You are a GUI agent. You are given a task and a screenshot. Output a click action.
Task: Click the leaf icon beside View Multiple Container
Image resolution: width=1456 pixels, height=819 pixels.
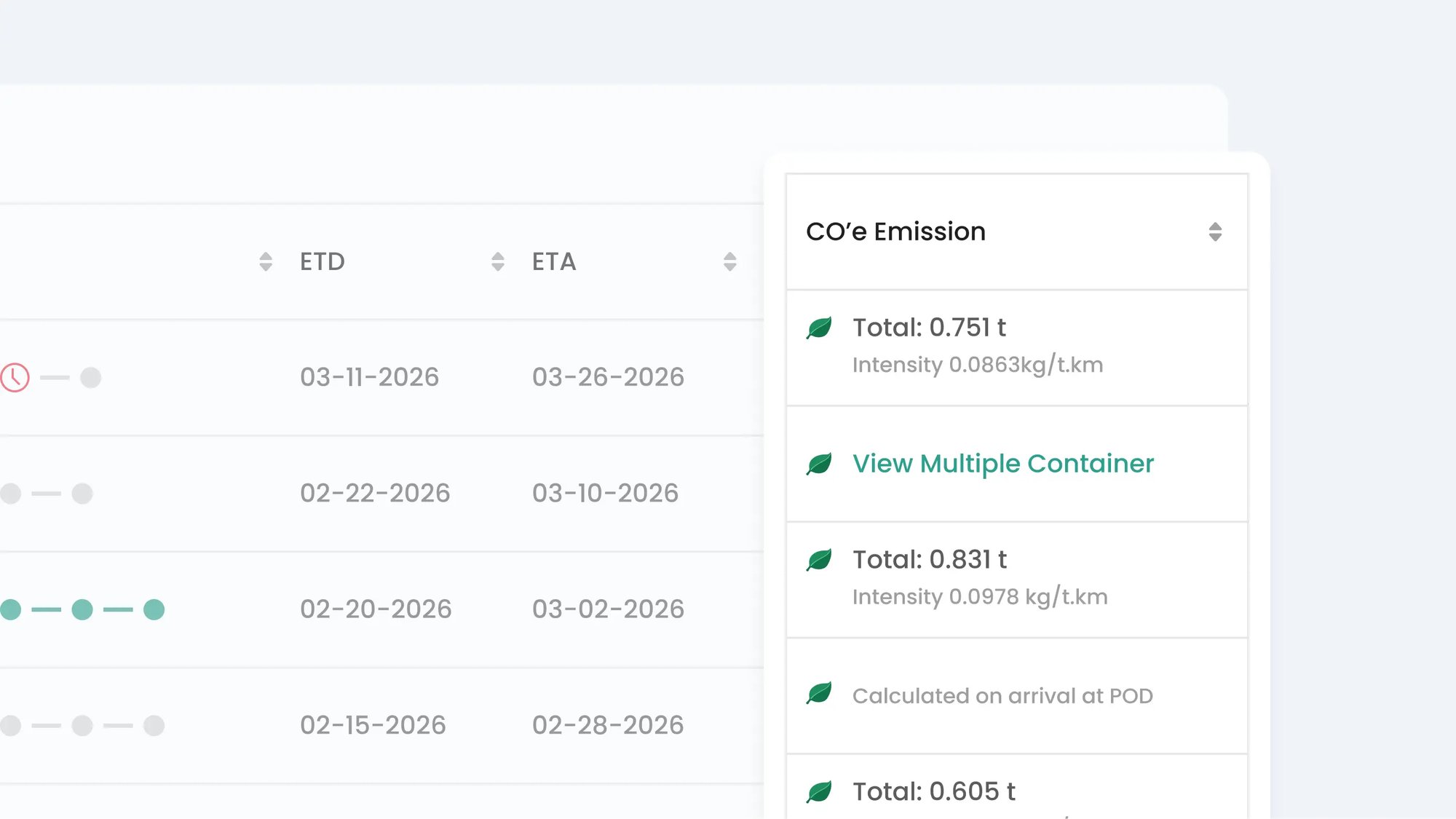pyautogui.click(x=820, y=464)
